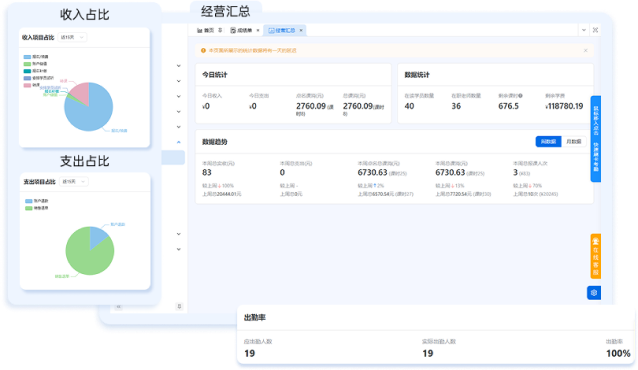Toggle blue 账户退款 legend in expense chart
This screenshot has width=638, height=370.
(x=37, y=201)
